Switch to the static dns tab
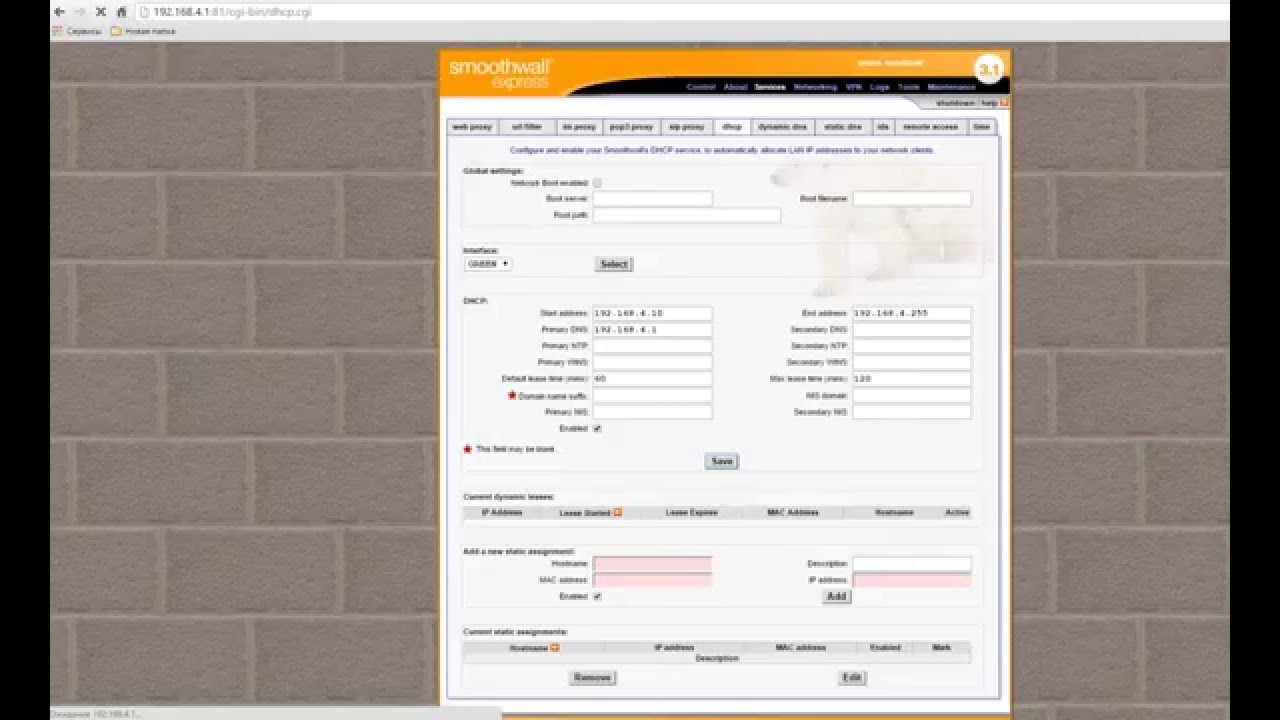 coord(842,127)
